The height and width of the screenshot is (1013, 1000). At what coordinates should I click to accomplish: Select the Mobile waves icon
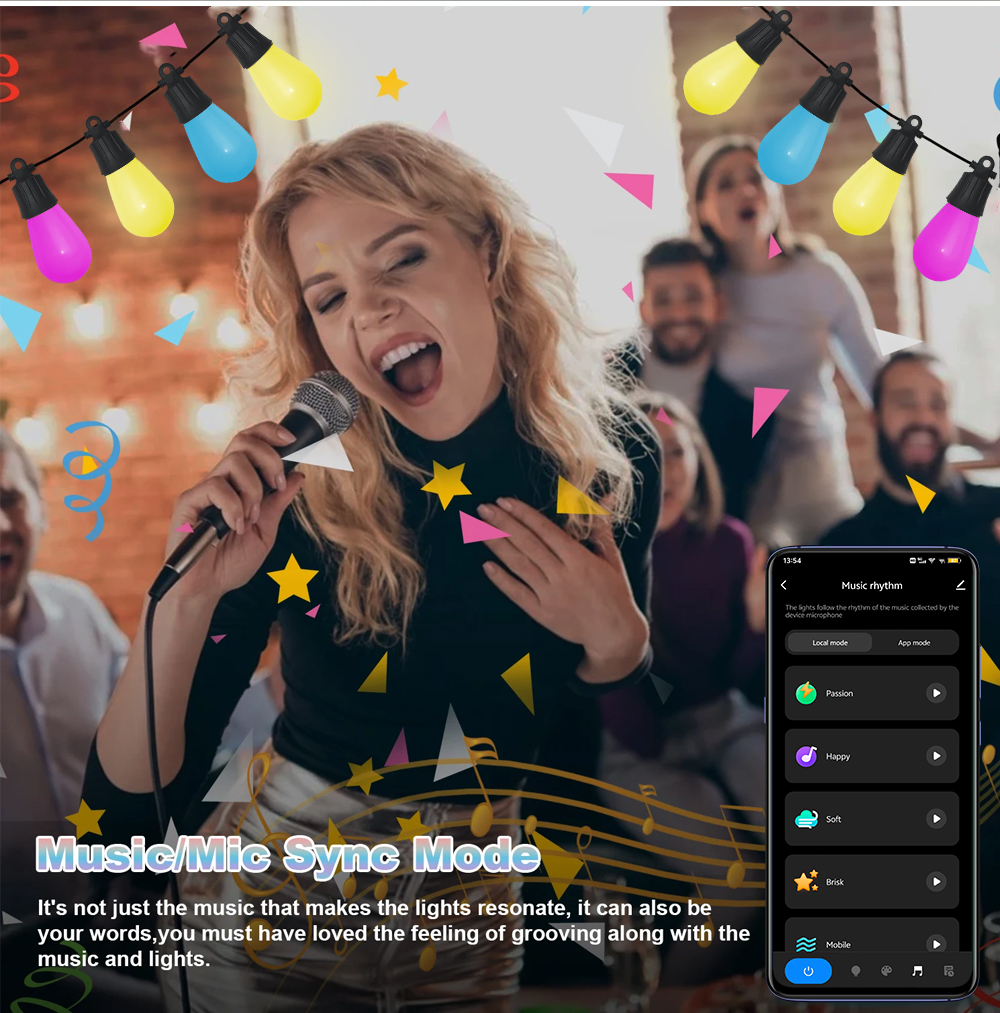pos(806,944)
